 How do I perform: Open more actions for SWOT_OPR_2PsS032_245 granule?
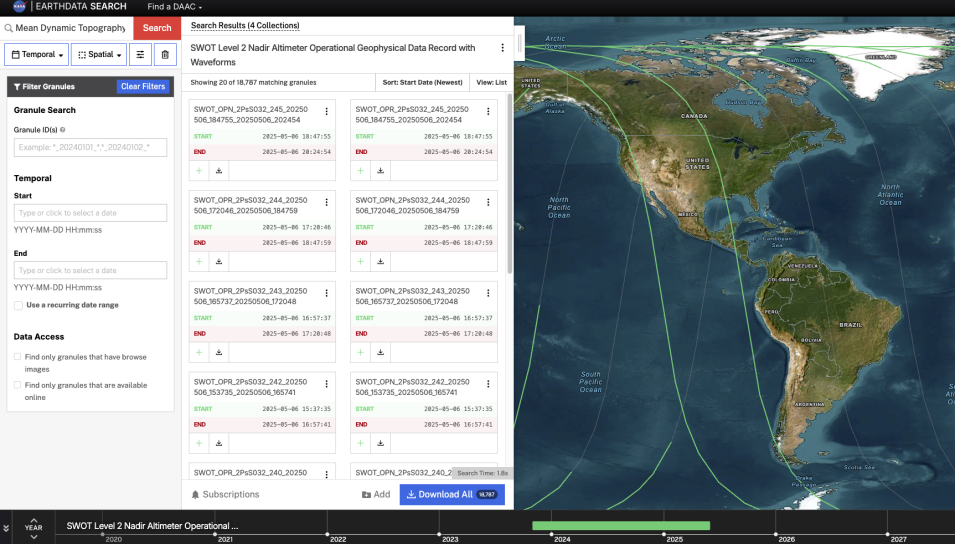point(326,111)
